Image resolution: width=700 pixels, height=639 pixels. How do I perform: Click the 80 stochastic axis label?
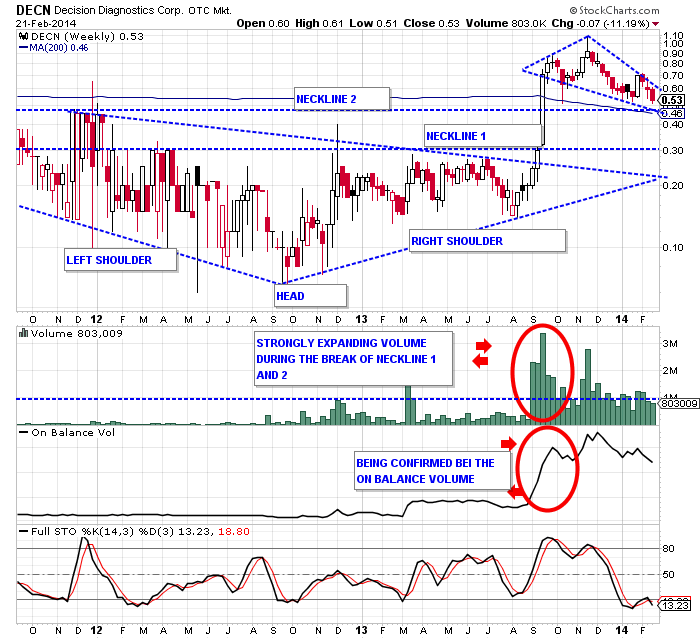coord(668,549)
